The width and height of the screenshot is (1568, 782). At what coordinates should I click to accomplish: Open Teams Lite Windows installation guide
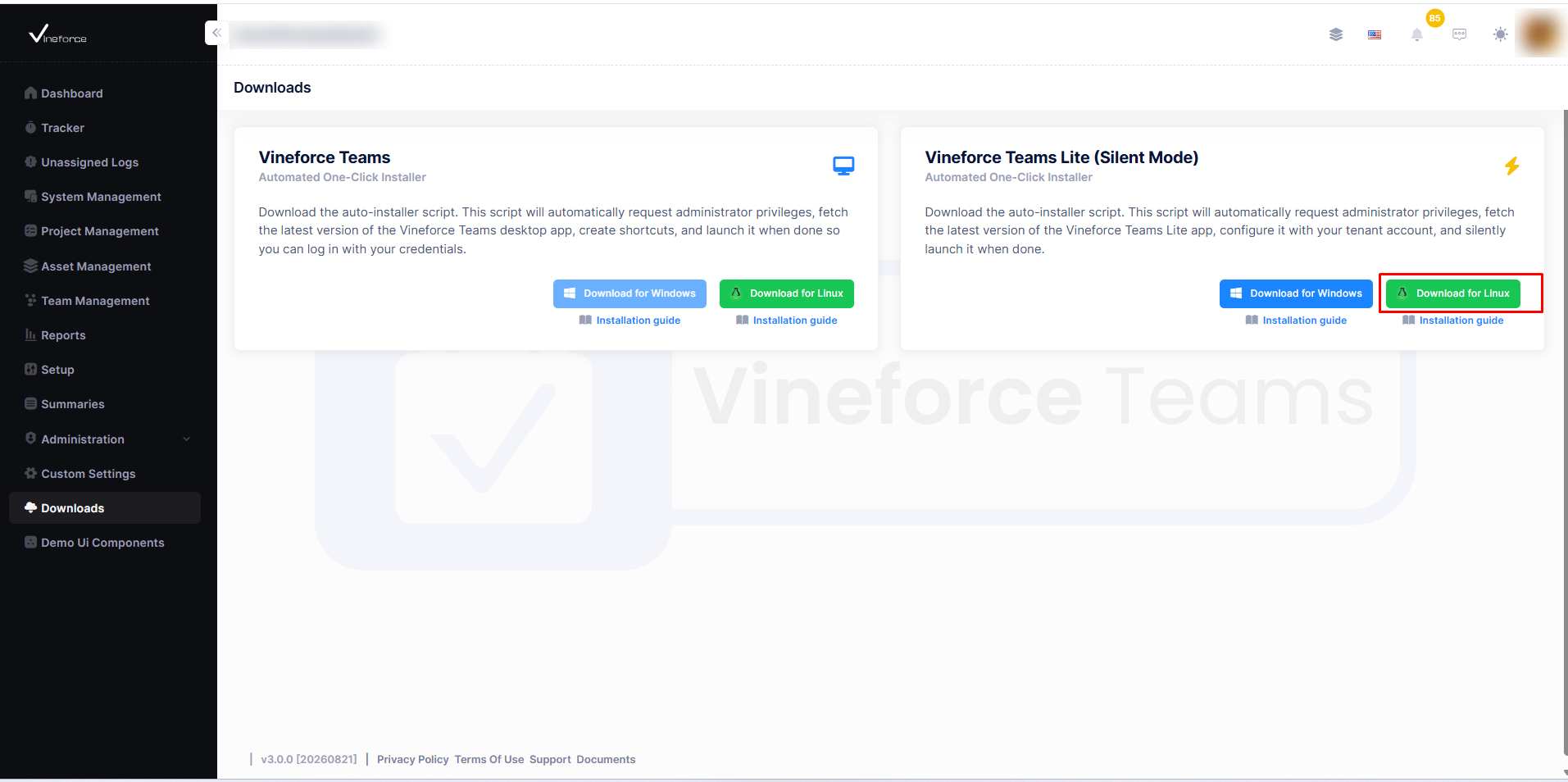click(1296, 321)
